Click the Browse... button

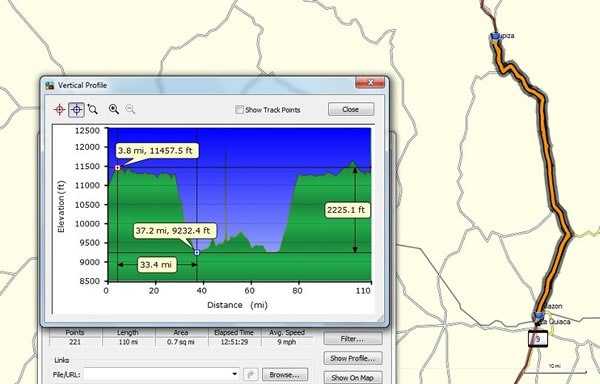(x=285, y=374)
